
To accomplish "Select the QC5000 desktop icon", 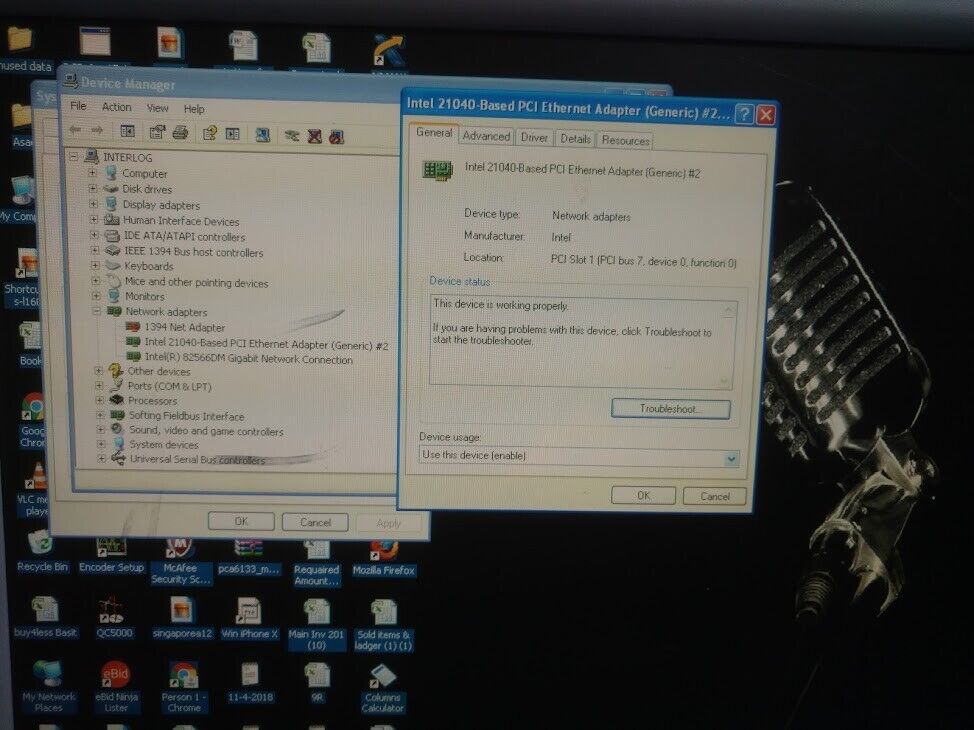I will [x=114, y=617].
